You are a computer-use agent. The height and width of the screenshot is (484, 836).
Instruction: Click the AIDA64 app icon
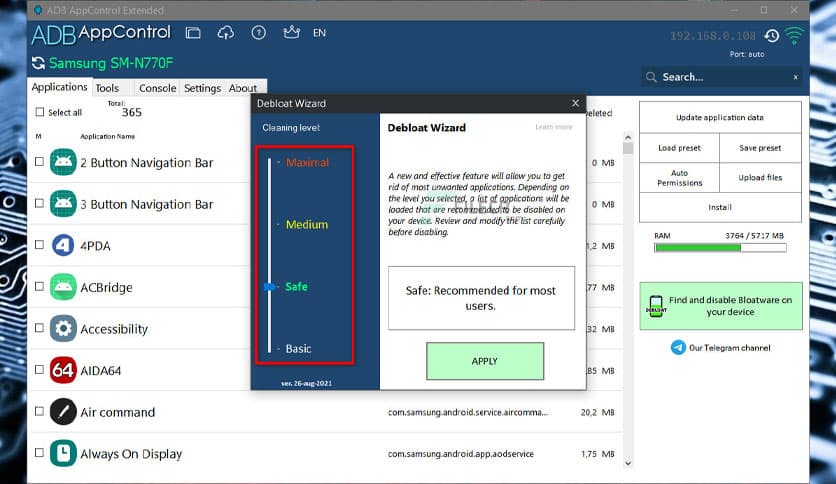(63, 370)
